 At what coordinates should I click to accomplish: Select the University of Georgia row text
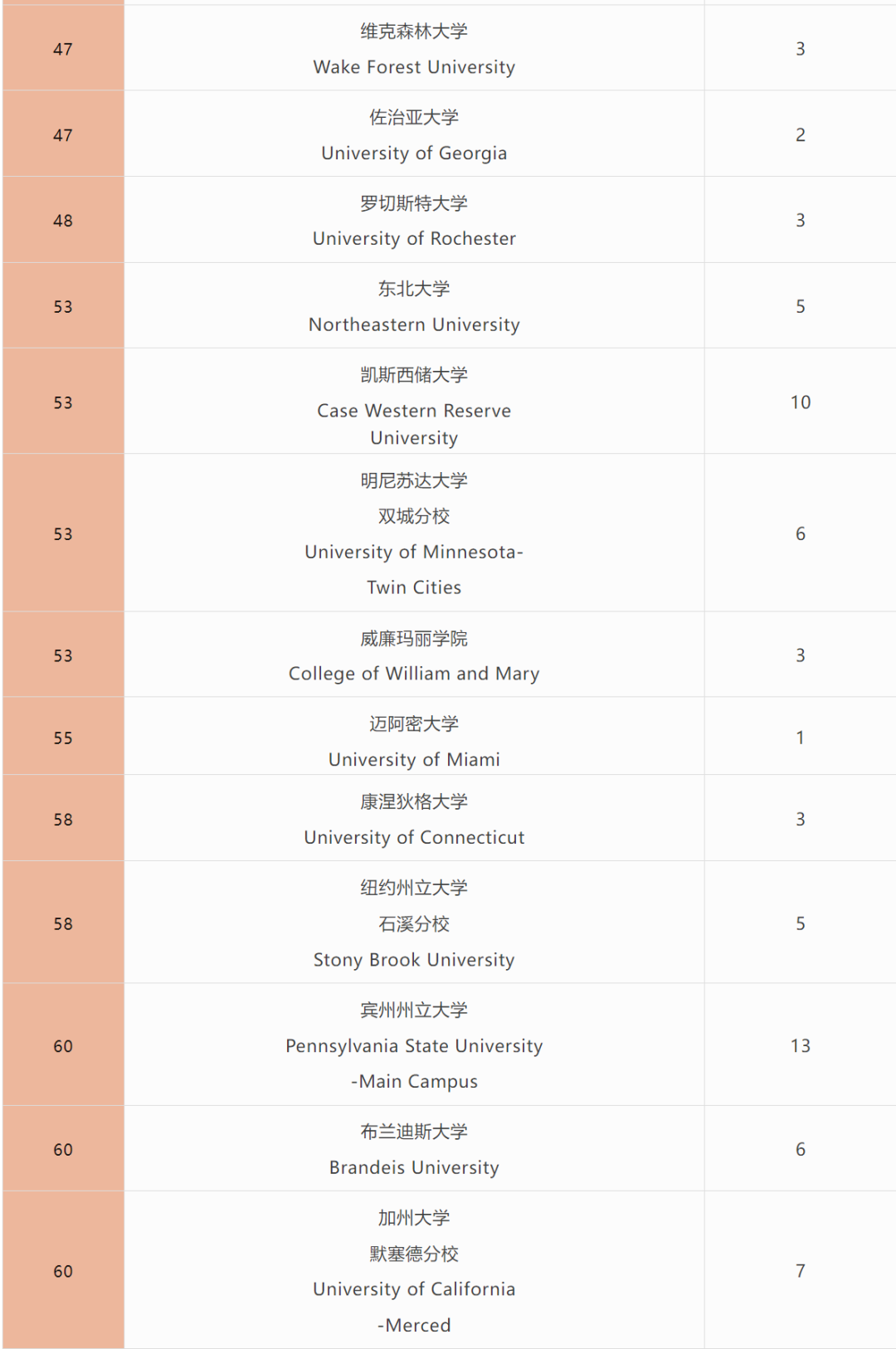[x=414, y=153]
